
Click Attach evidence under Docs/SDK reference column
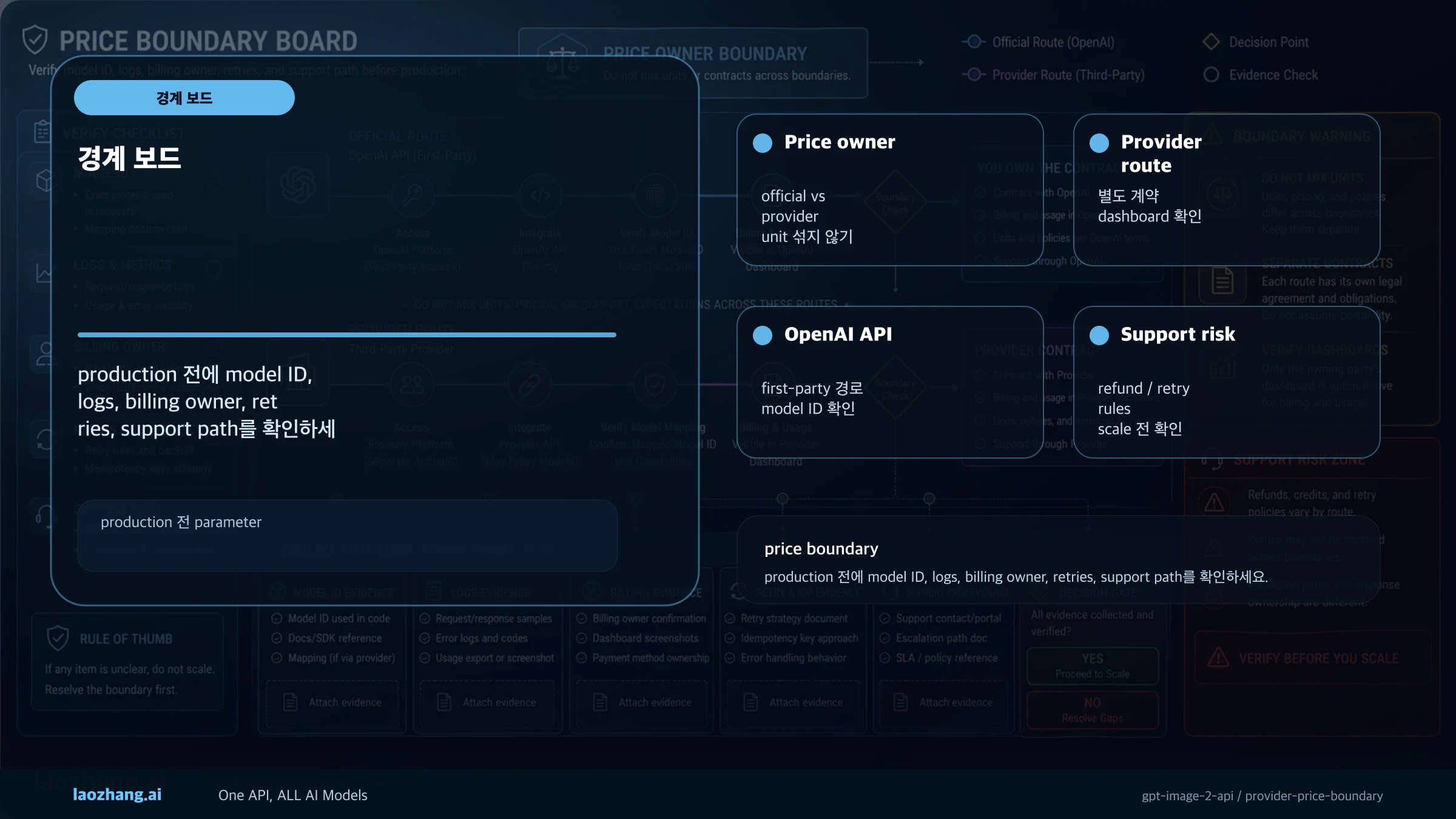pyautogui.click(x=332, y=702)
